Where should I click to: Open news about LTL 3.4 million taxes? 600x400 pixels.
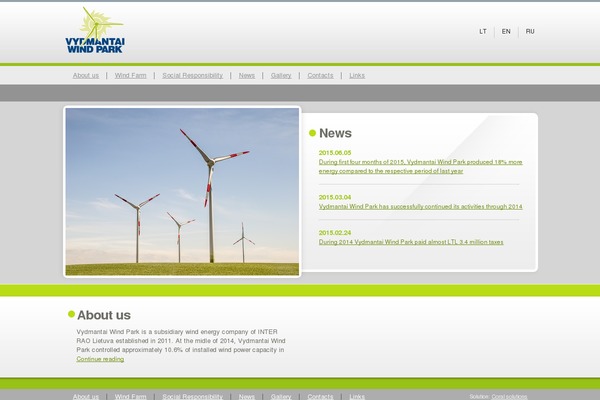pos(411,241)
